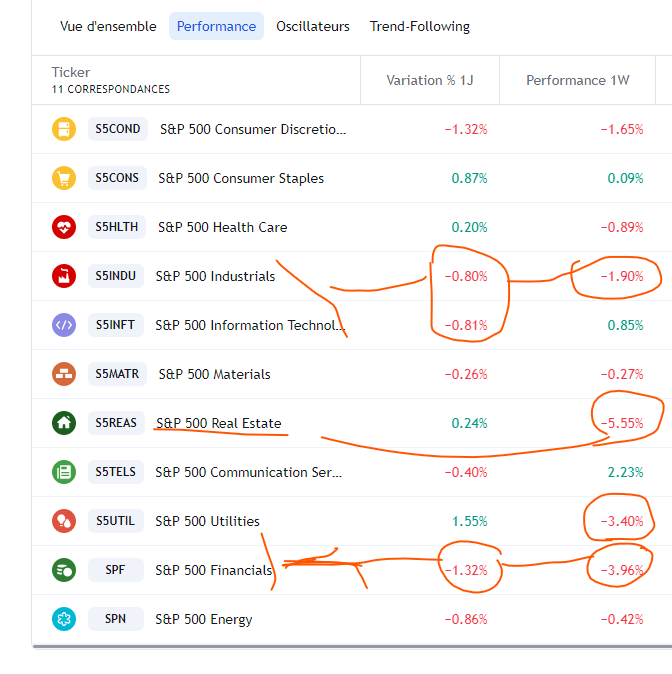Click the Materials sector orange icon
Image resolution: width=672 pixels, height=674 pixels.
[64, 374]
